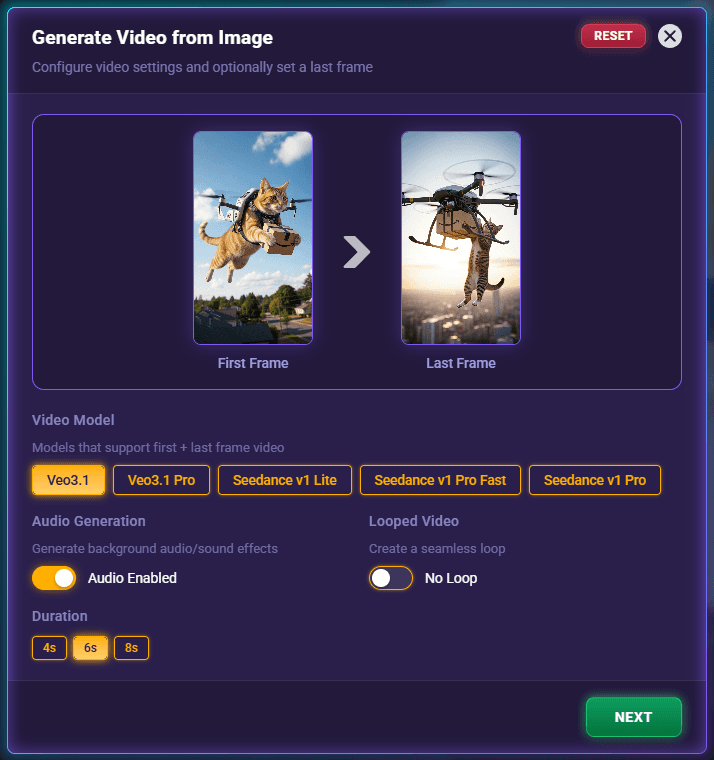Image resolution: width=714 pixels, height=760 pixels.
Task: Click the 'Duration' heading
Action: 60,616
